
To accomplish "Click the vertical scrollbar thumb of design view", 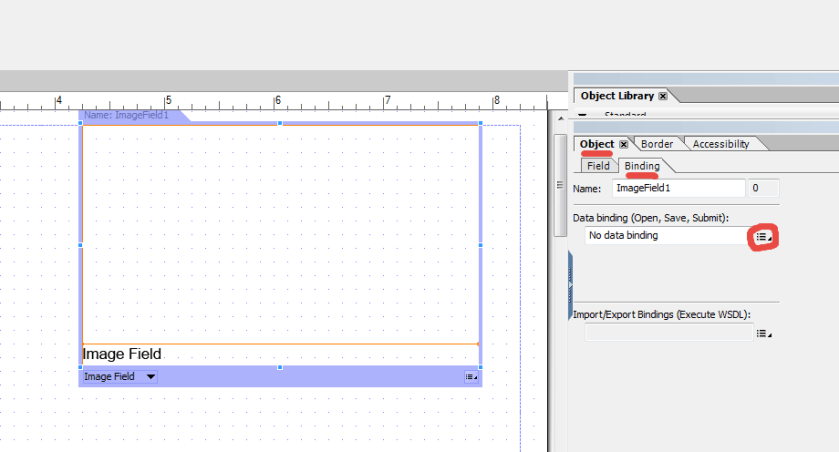I will pyautogui.click(x=560, y=185).
